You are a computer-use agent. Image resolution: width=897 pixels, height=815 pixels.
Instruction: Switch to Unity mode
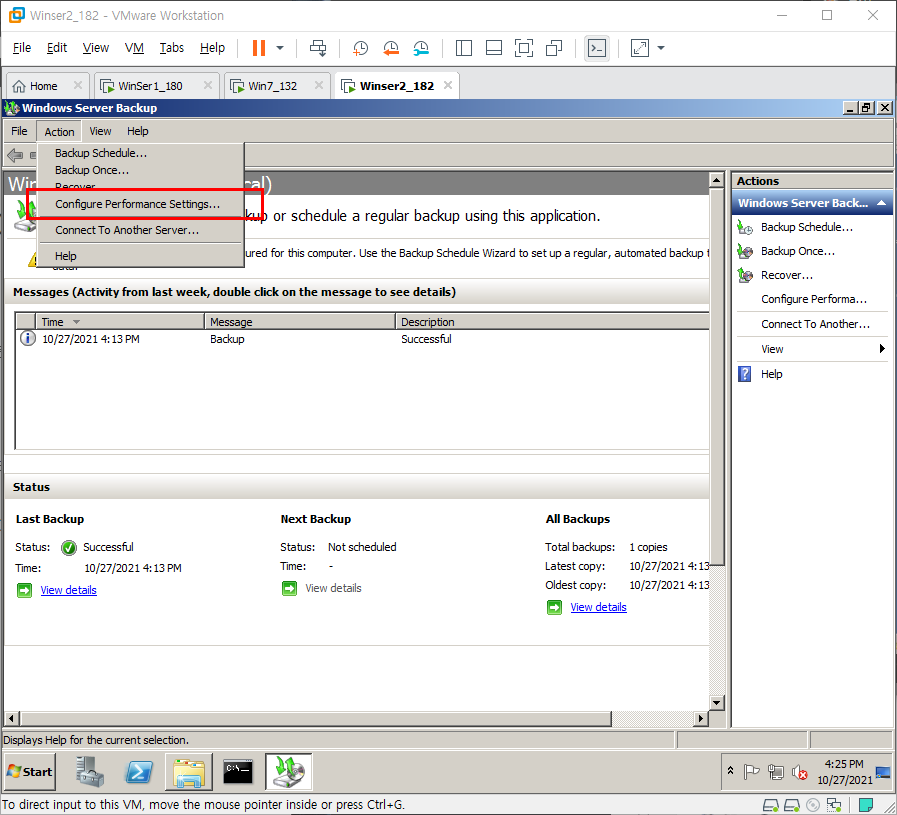[554, 48]
